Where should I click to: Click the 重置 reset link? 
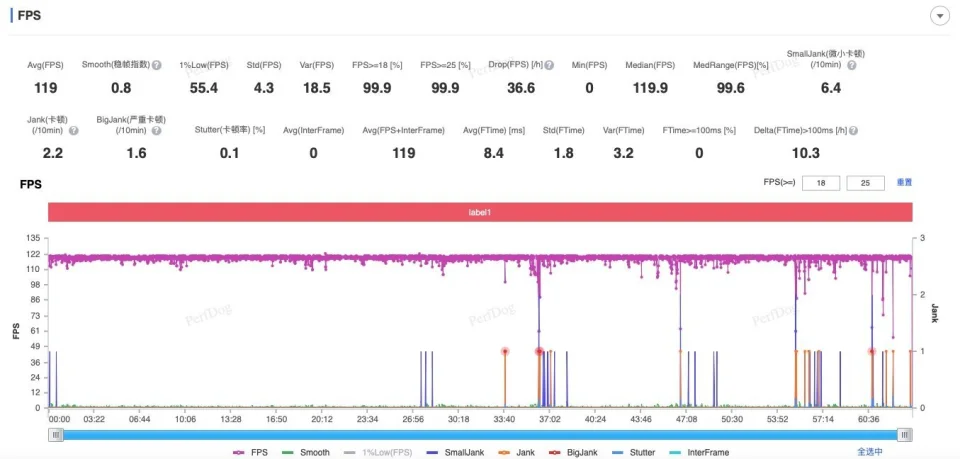903,183
